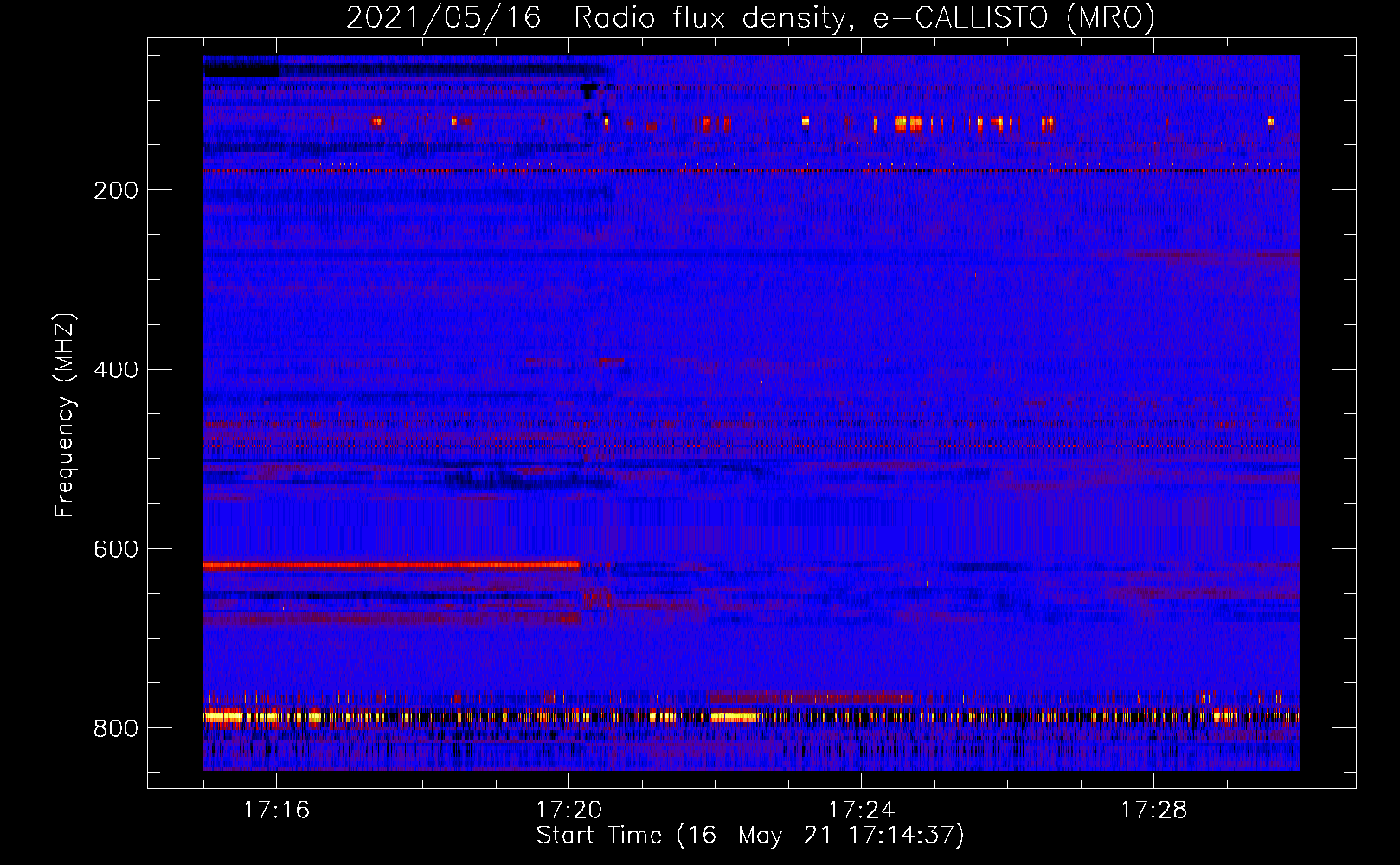Click the 17:20 time tick label
This screenshot has width=1400, height=865.
point(568,810)
